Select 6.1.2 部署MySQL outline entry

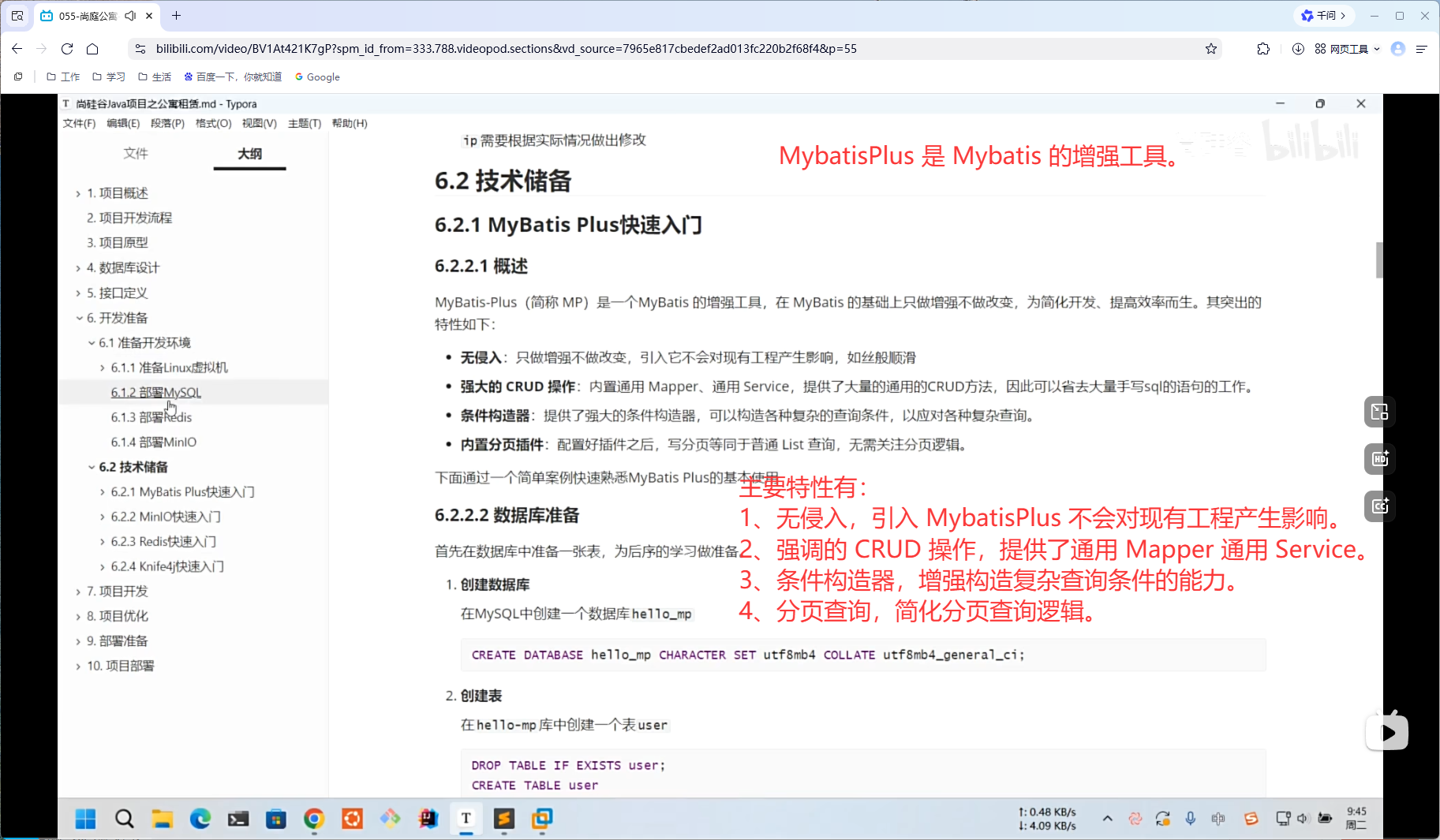click(156, 392)
